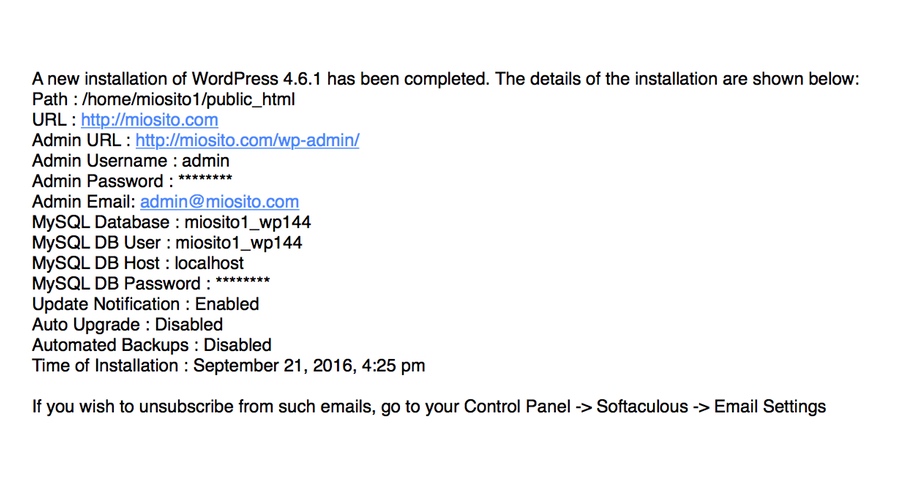Click the Automated Backups Disabled status
900x500 pixels.
tap(237, 345)
